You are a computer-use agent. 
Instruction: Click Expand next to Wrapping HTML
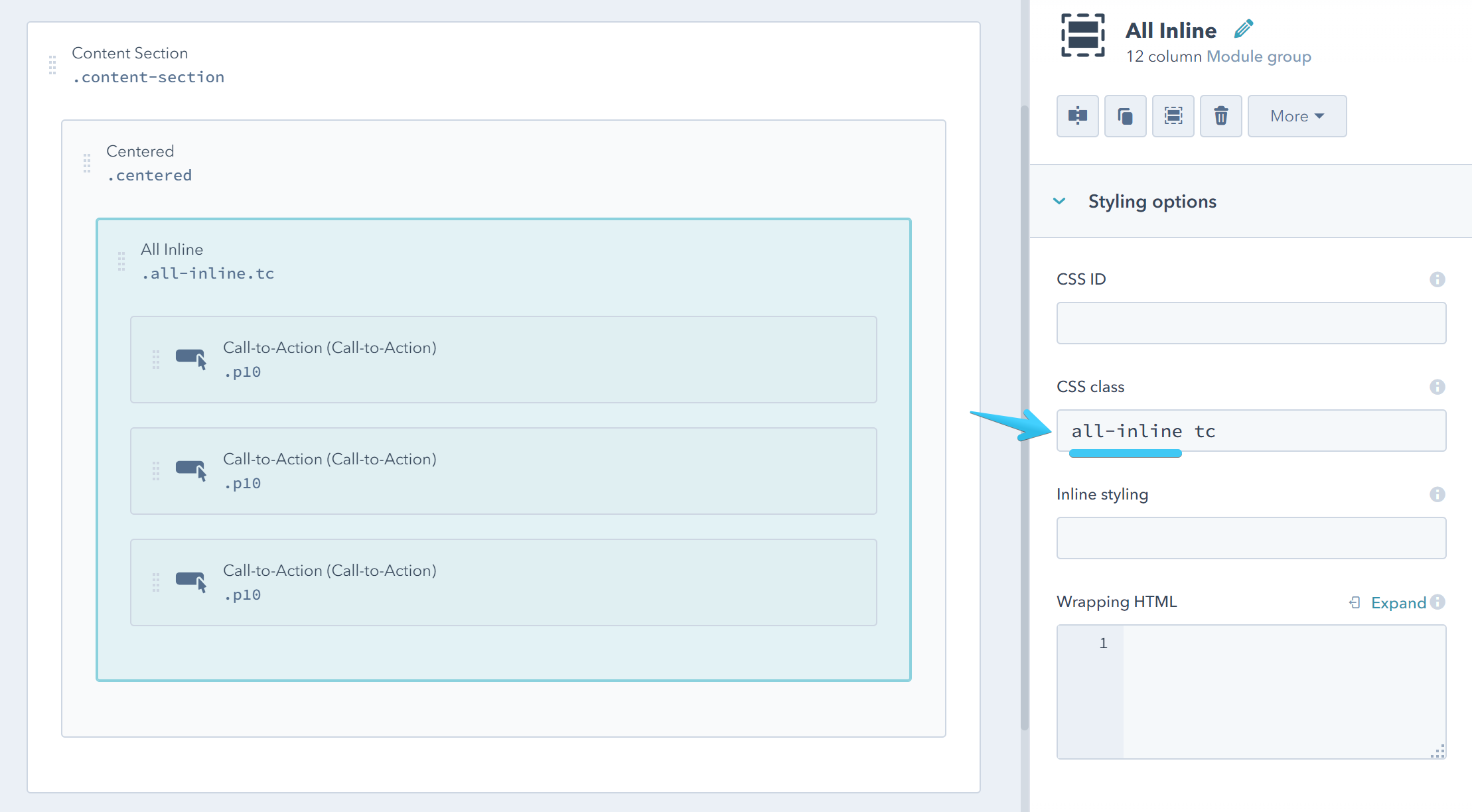coord(1398,602)
